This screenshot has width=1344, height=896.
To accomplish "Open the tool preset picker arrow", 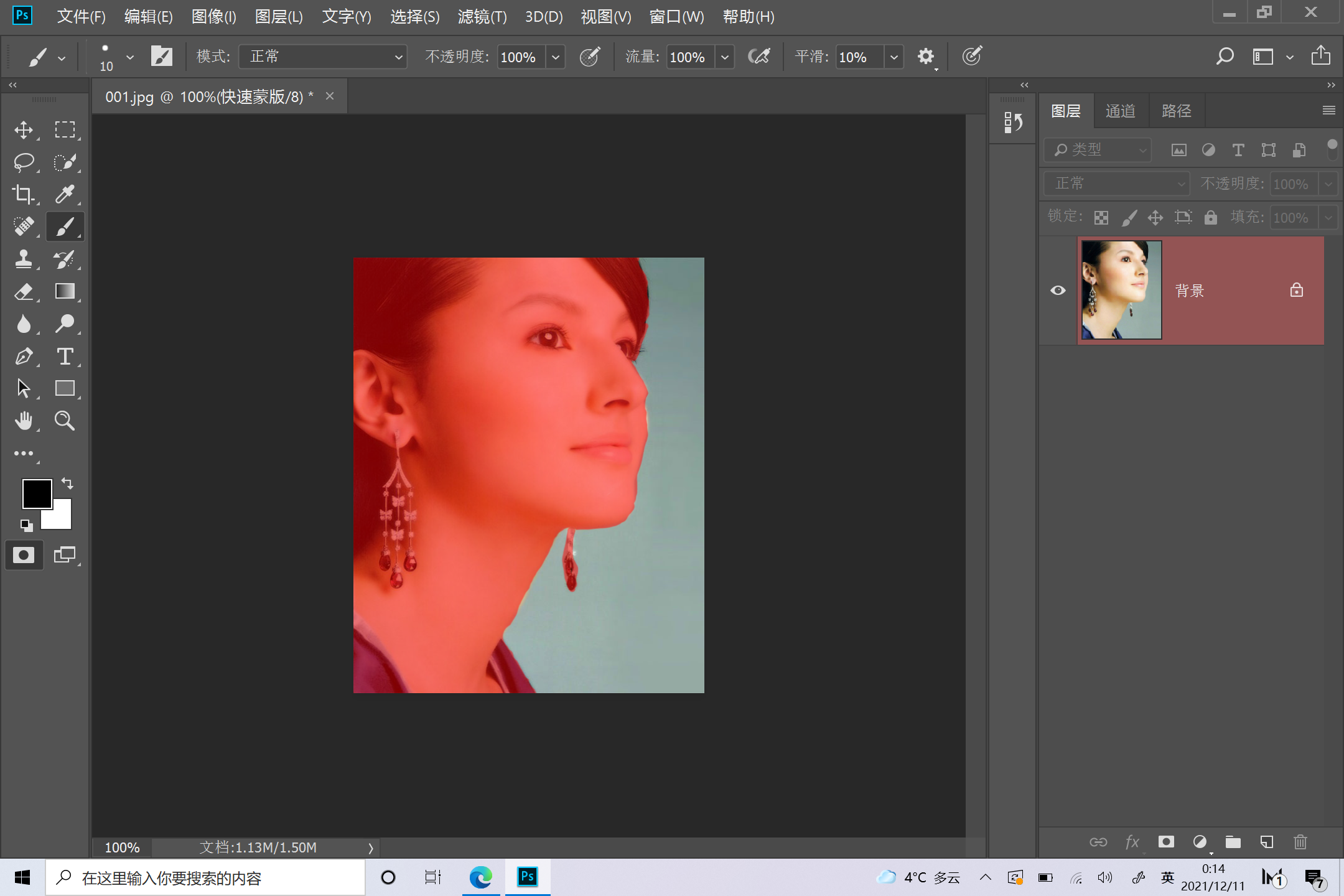I will tap(62, 58).
